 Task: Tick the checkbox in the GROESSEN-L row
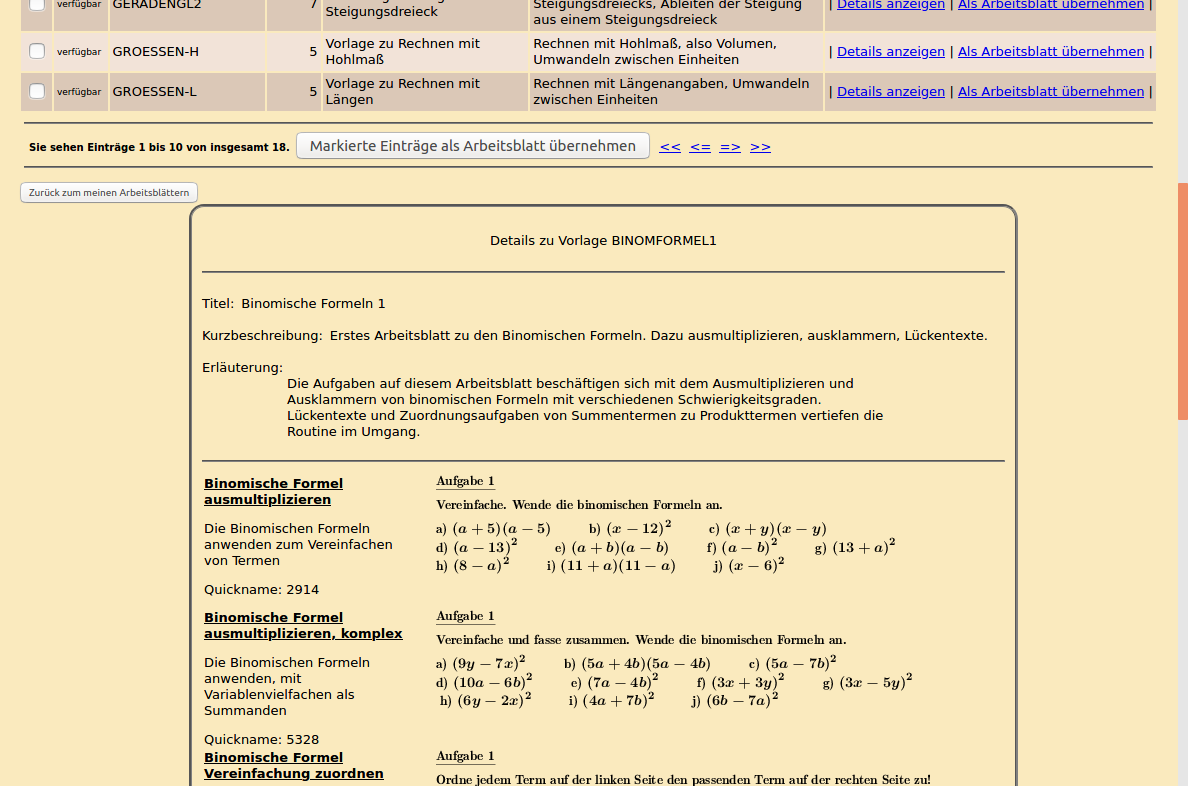(x=36, y=92)
